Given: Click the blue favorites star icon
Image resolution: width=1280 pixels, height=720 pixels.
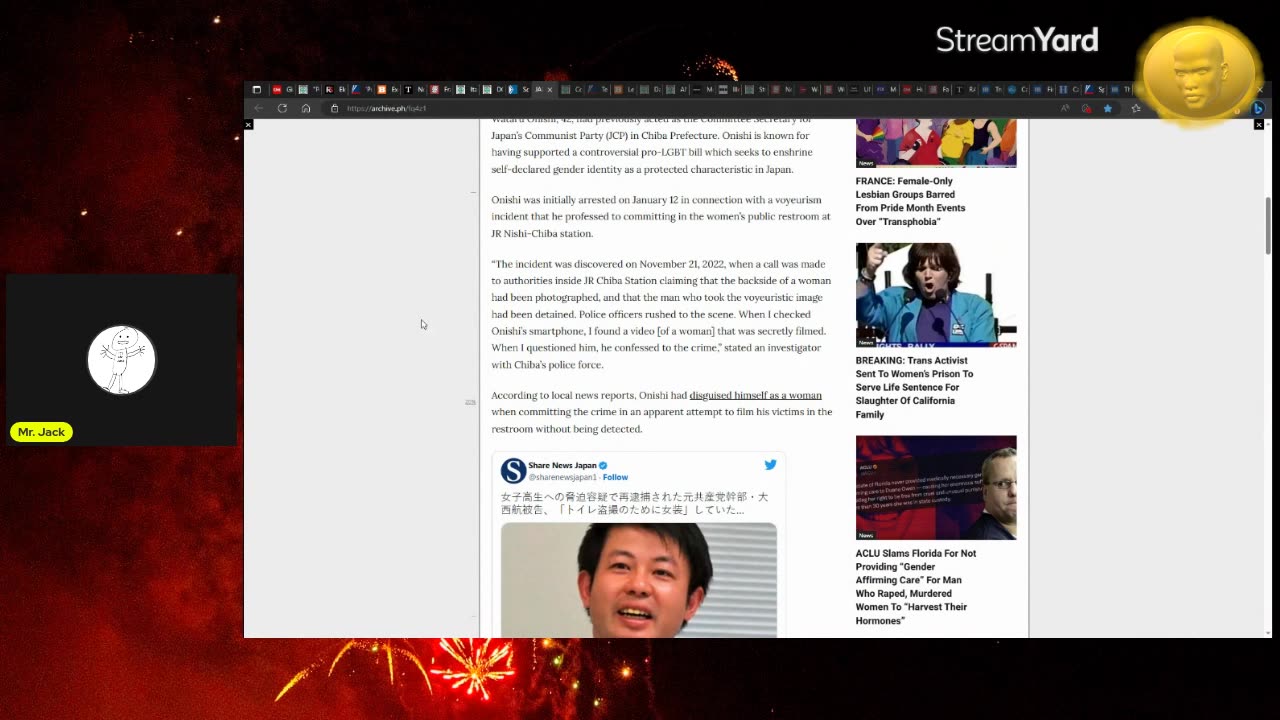Looking at the screenshot, I should 1108,108.
